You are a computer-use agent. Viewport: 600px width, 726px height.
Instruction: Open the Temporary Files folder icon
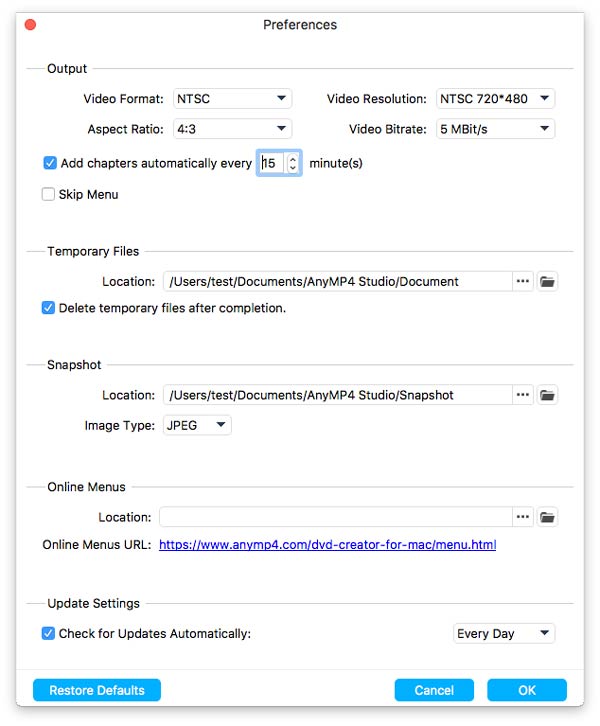pyautogui.click(x=547, y=282)
